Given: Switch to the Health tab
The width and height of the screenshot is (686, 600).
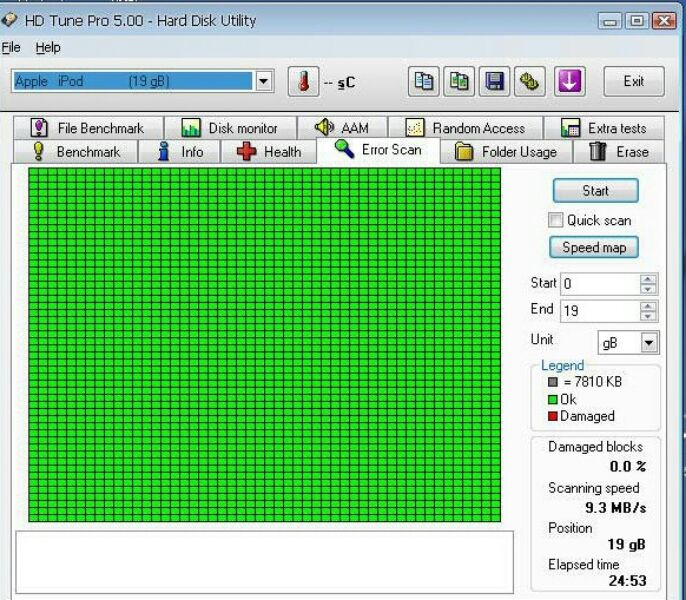Looking at the screenshot, I should [x=269, y=151].
